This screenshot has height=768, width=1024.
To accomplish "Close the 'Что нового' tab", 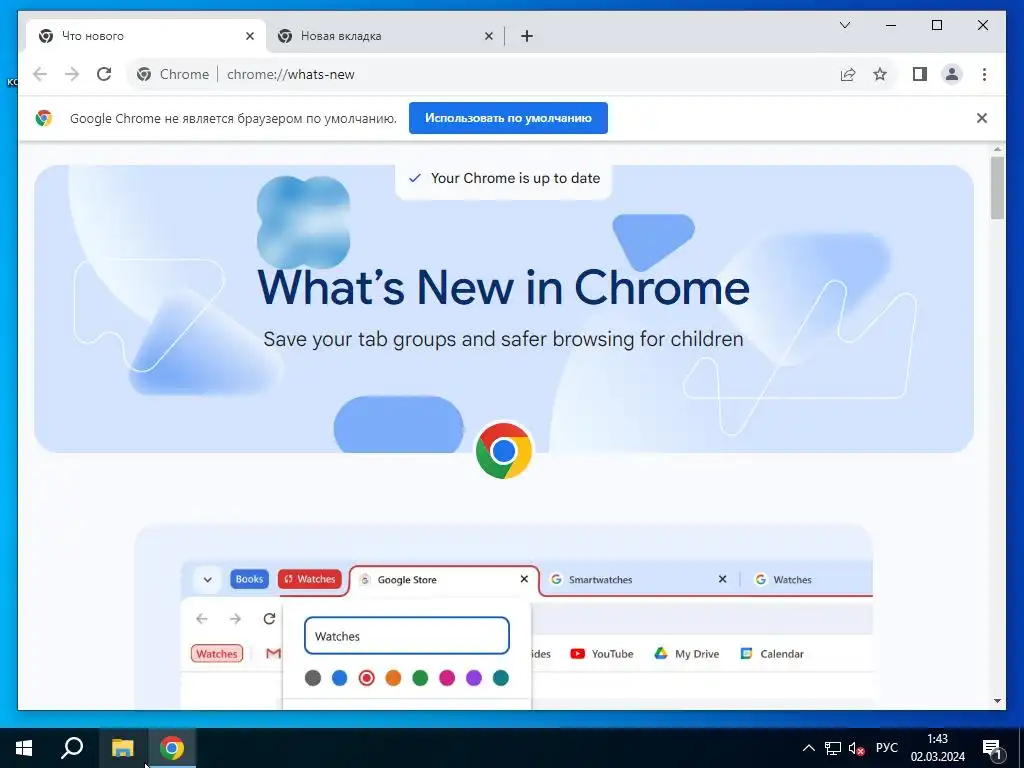I will coord(249,36).
